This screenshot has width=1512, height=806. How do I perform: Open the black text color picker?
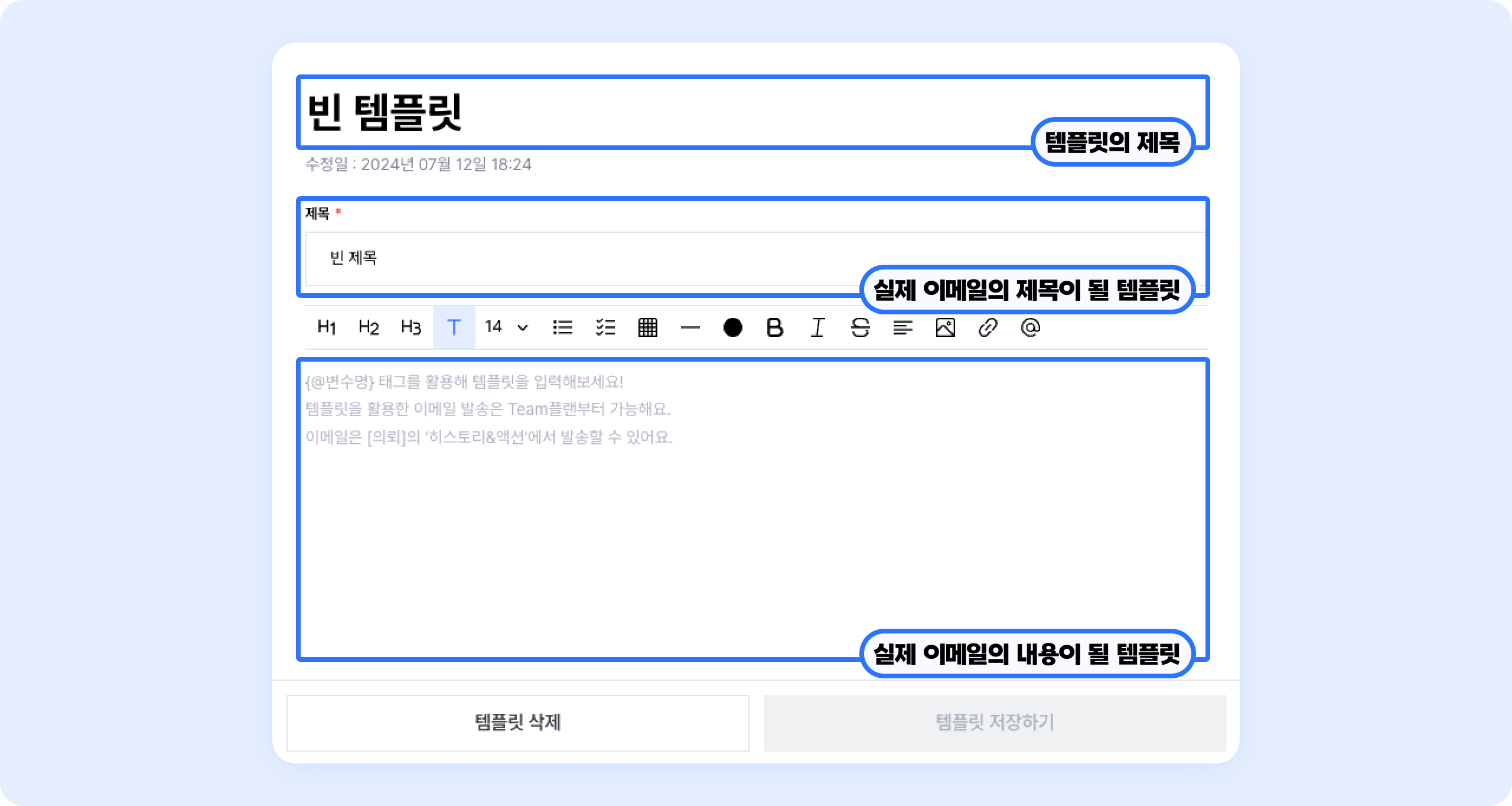[732, 327]
